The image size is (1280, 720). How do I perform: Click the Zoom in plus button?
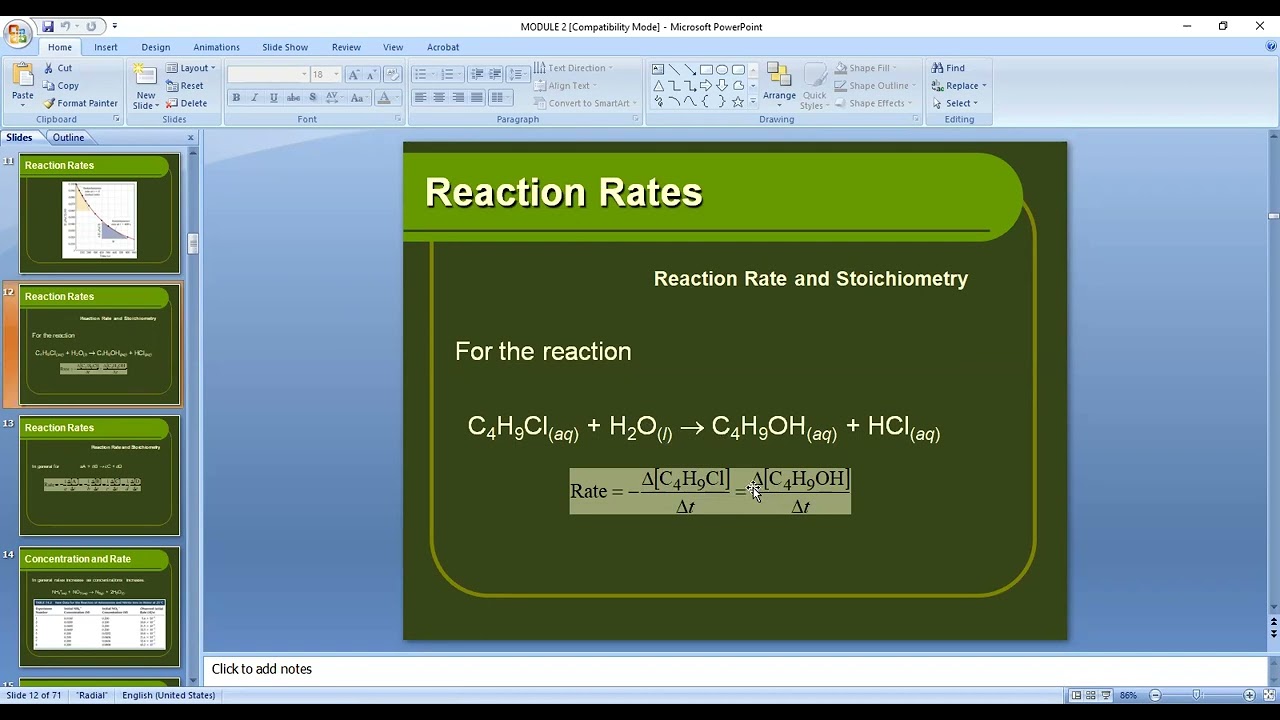[x=1249, y=695]
